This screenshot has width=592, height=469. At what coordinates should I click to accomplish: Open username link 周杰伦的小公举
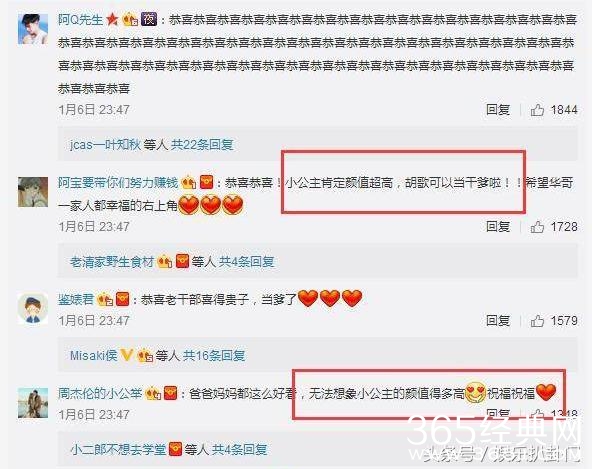(100, 393)
